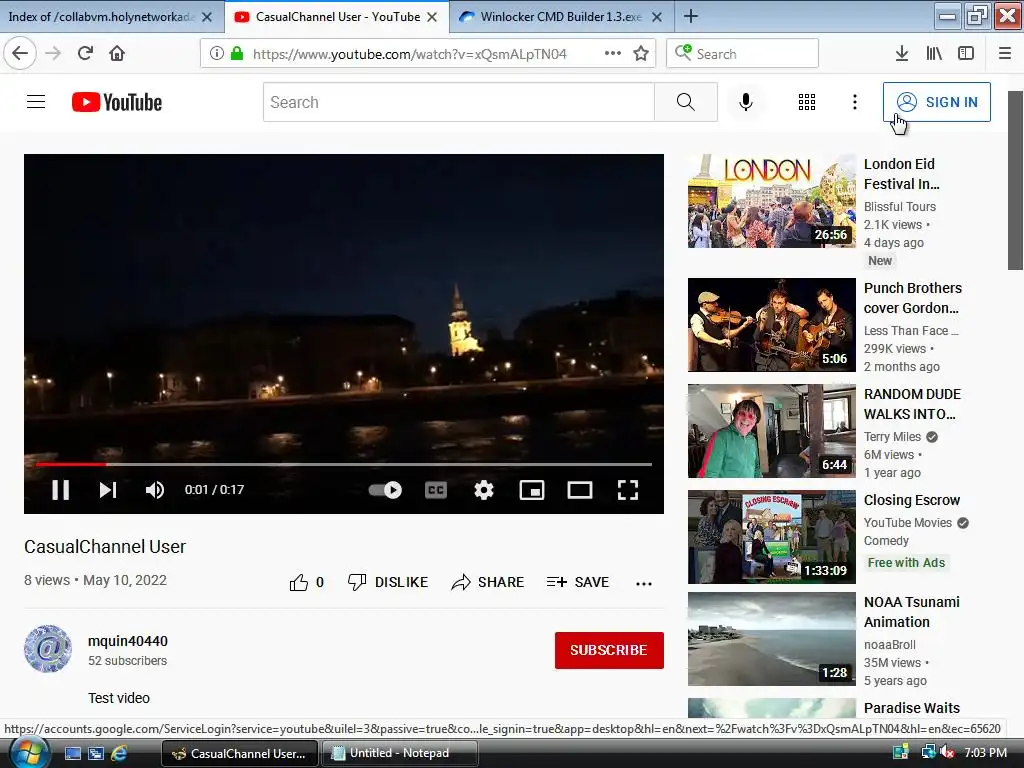Open video player settings gear
Viewport: 1024px width, 768px height.
tap(484, 490)
